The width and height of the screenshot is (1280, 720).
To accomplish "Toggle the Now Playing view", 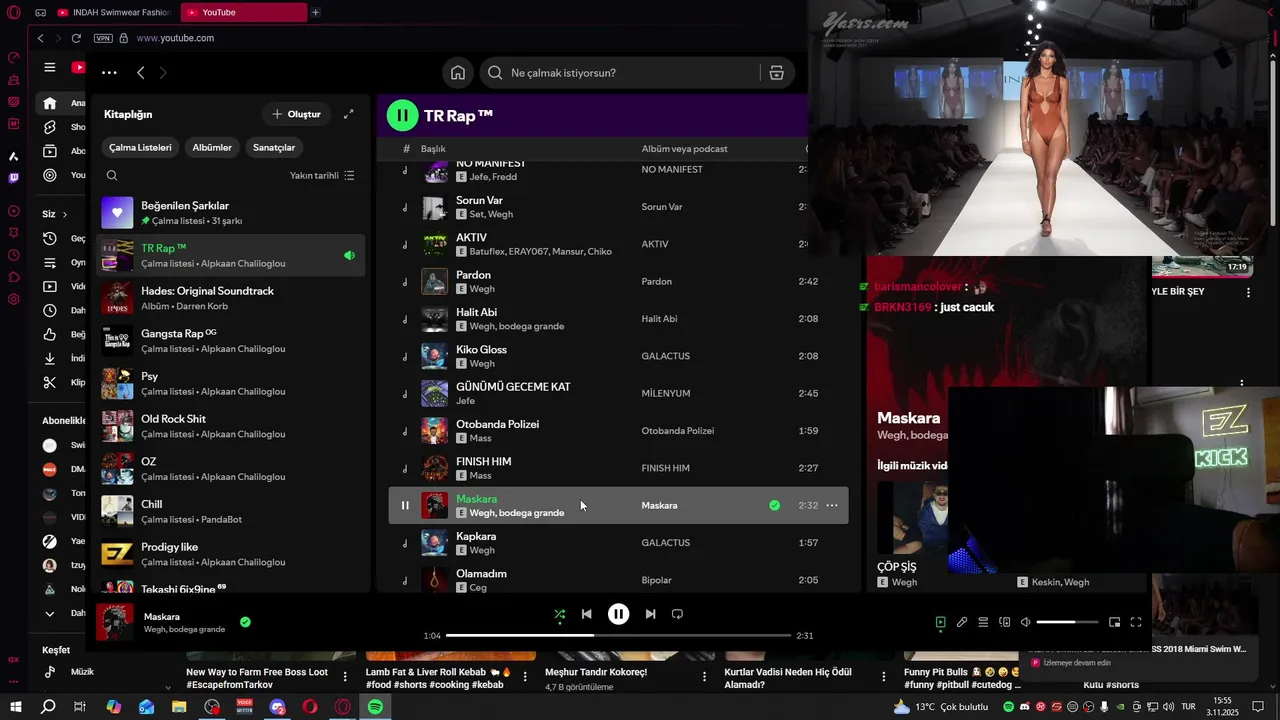I will [940, 622].
